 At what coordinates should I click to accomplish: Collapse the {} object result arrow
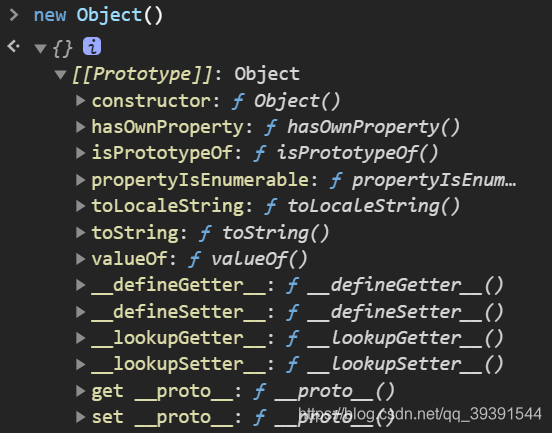point(40,48)
